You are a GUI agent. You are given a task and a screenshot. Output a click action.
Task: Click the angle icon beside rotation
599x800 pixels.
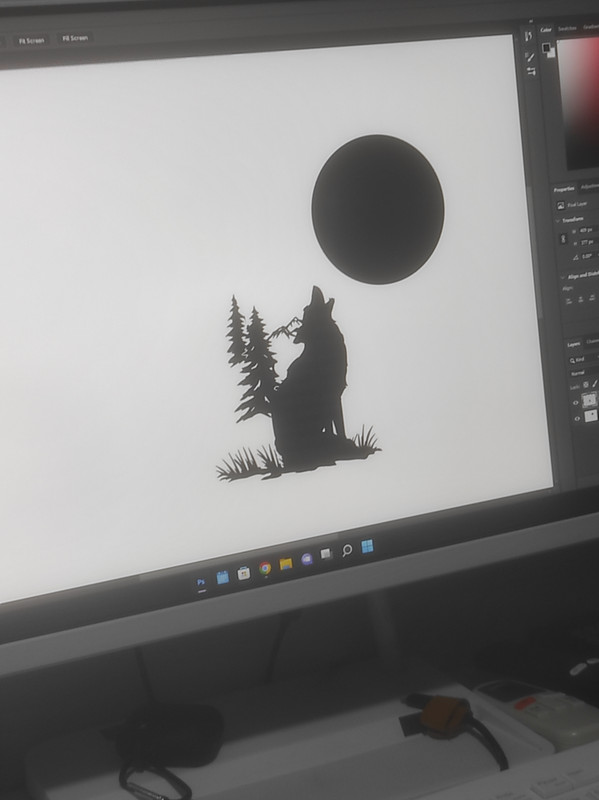[x=576, y=257]
